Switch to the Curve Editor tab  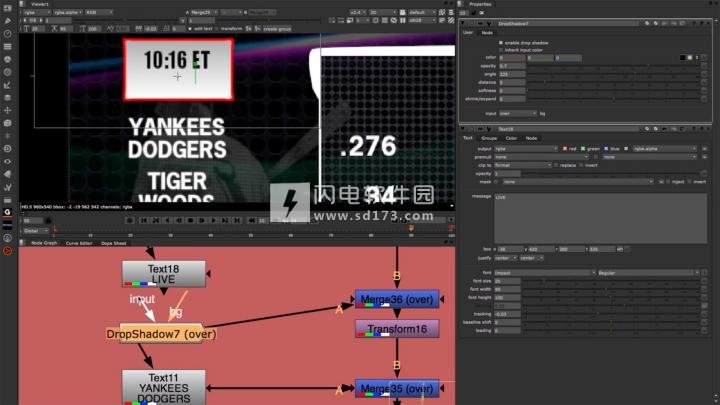tap(79, 243)
